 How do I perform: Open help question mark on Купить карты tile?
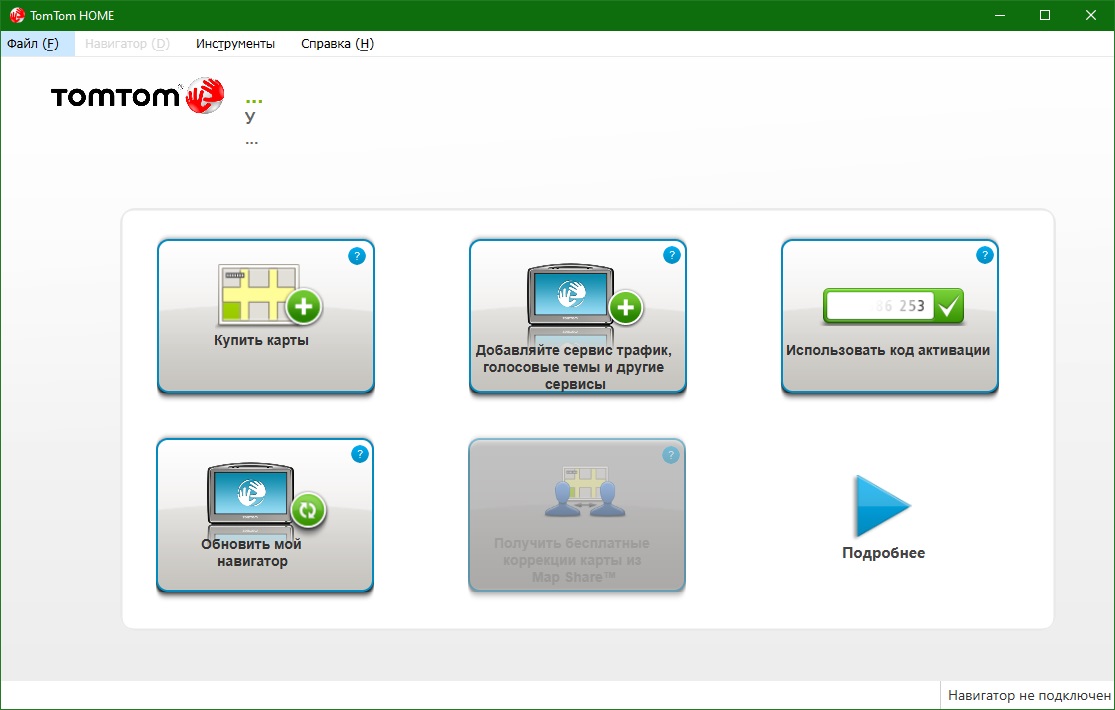pyautogui.click(x=357, y=256)
